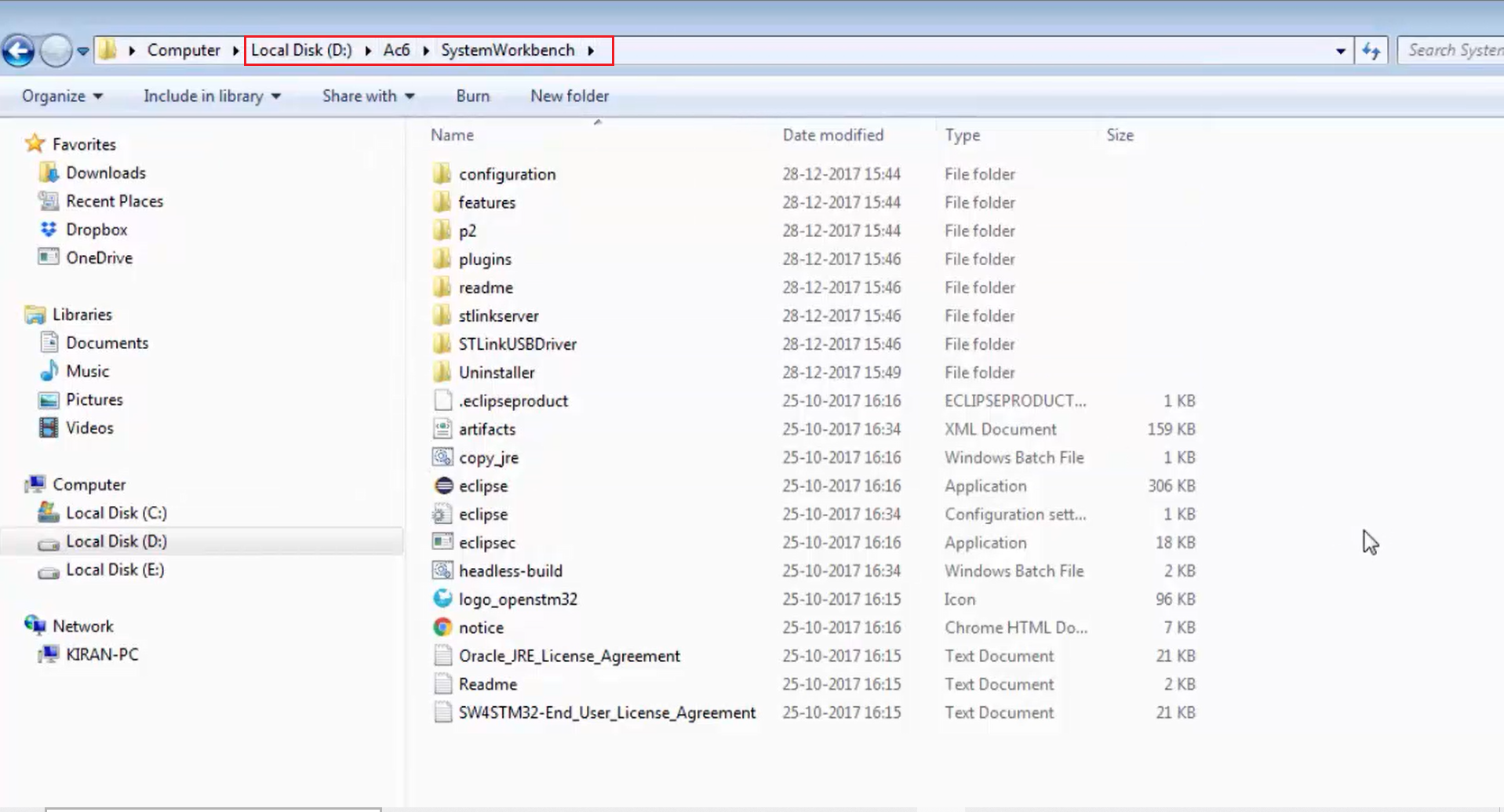
Task: Open Local Disk (D:) in navigation pane
Action: [116, 541]
